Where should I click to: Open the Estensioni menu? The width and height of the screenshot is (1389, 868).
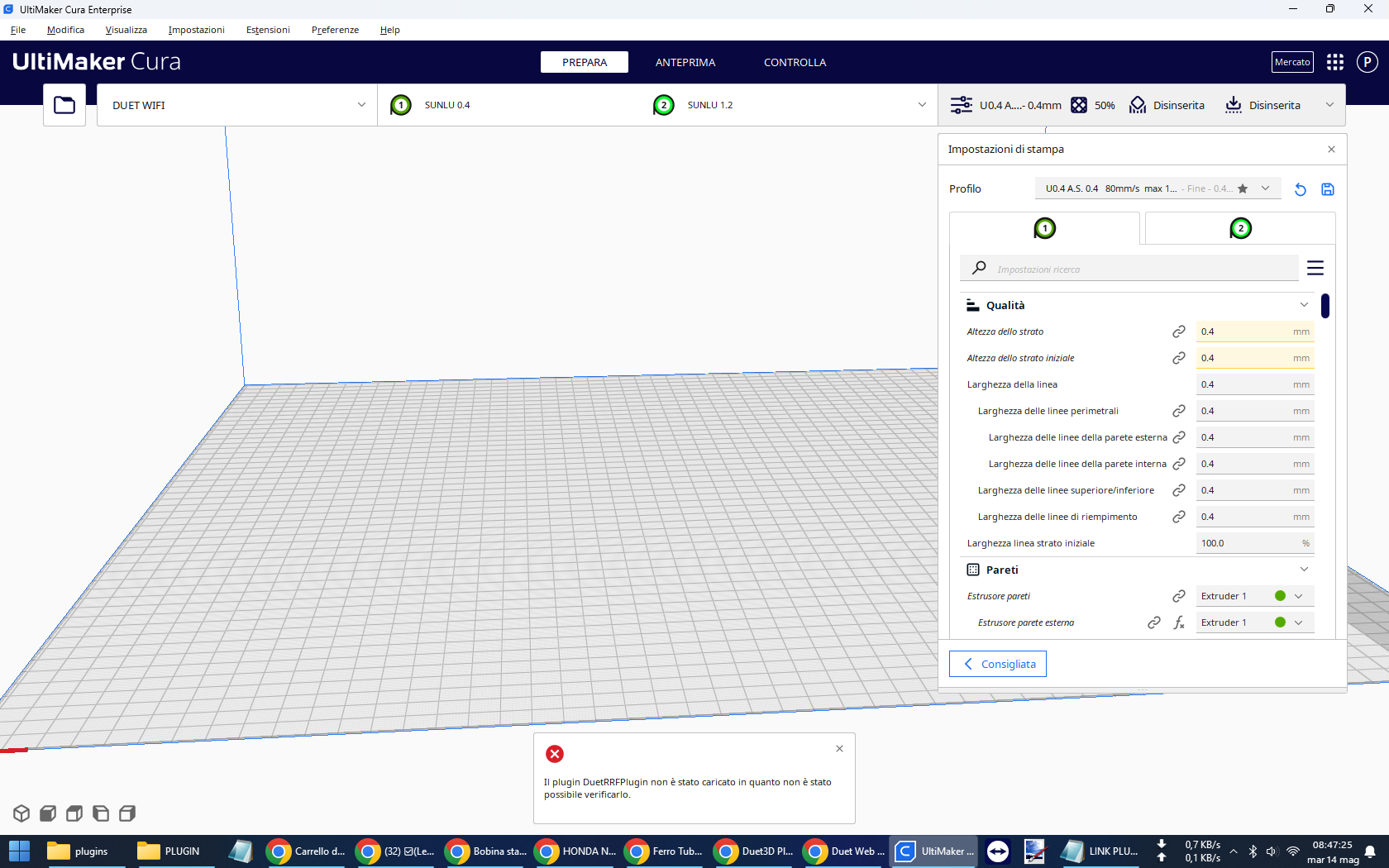pos(268,30)
